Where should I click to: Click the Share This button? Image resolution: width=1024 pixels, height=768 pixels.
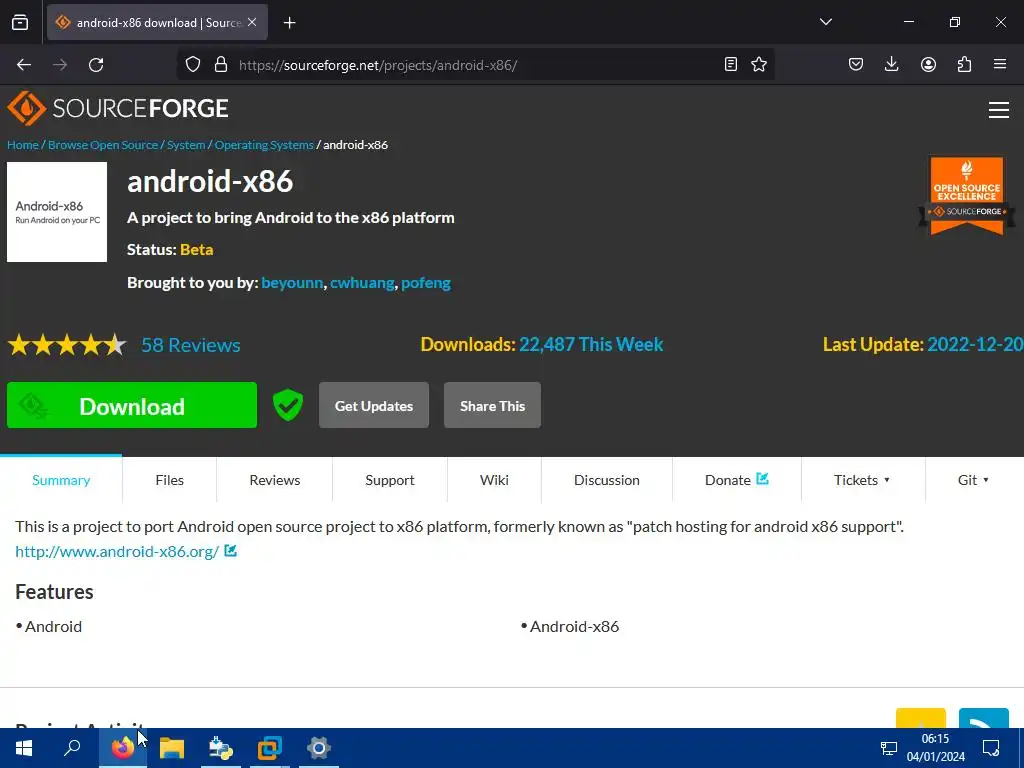(492, 406)
